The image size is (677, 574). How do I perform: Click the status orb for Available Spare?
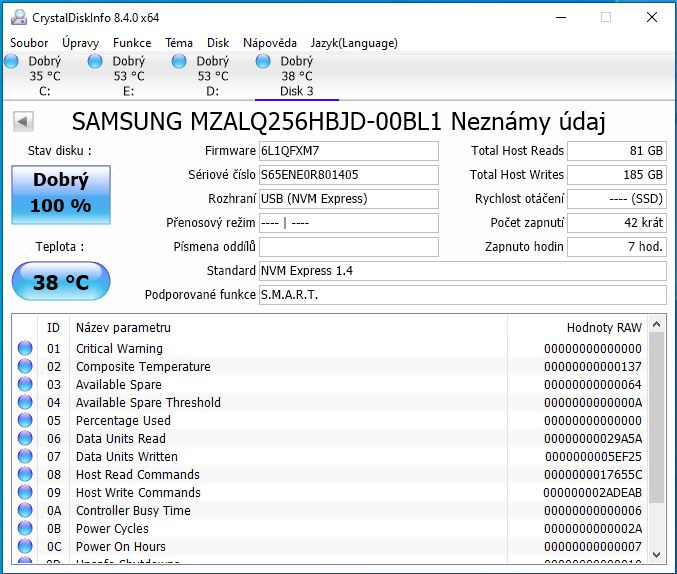(x=25, y=384)
